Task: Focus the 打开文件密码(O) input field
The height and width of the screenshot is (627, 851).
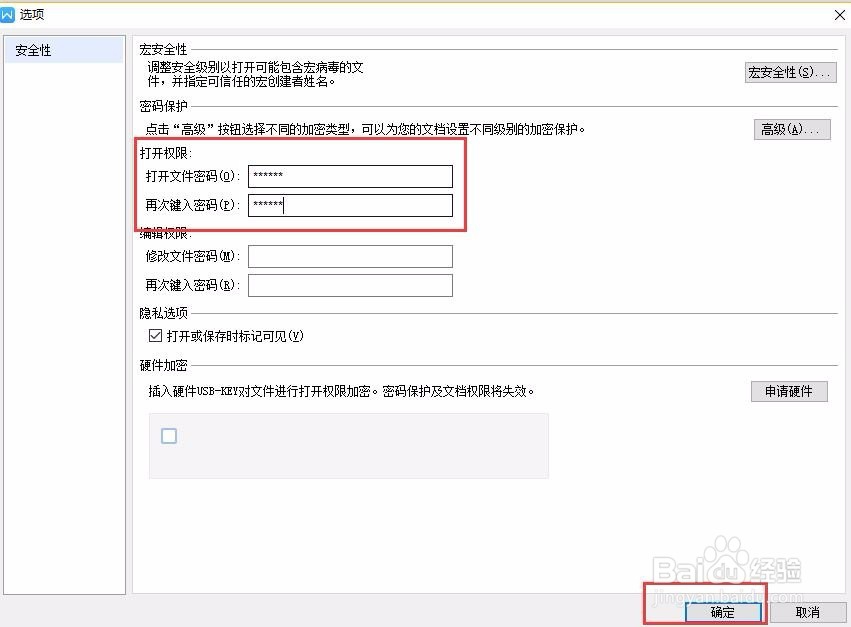Action: (x=350, y=176)
